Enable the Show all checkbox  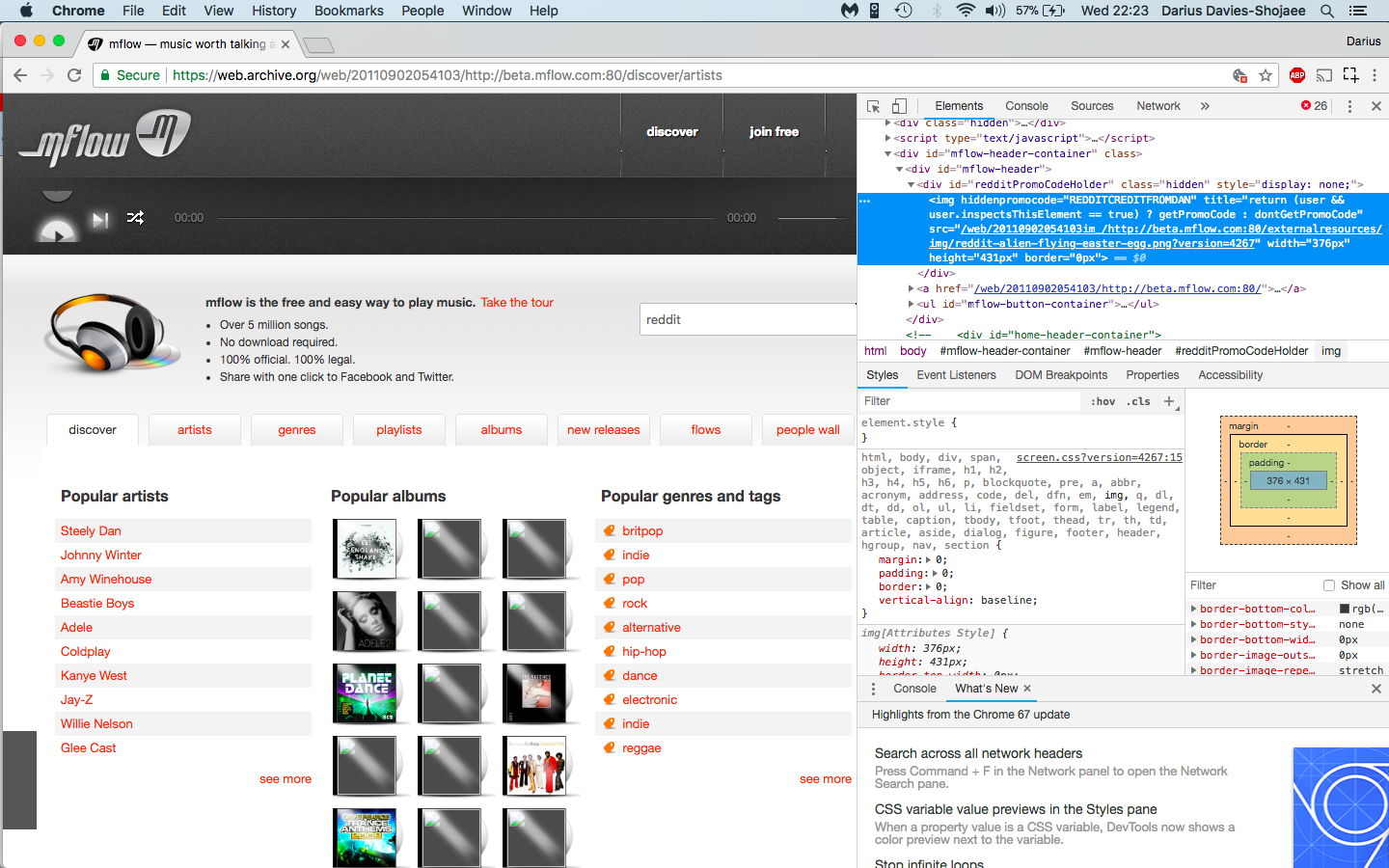1329,585
